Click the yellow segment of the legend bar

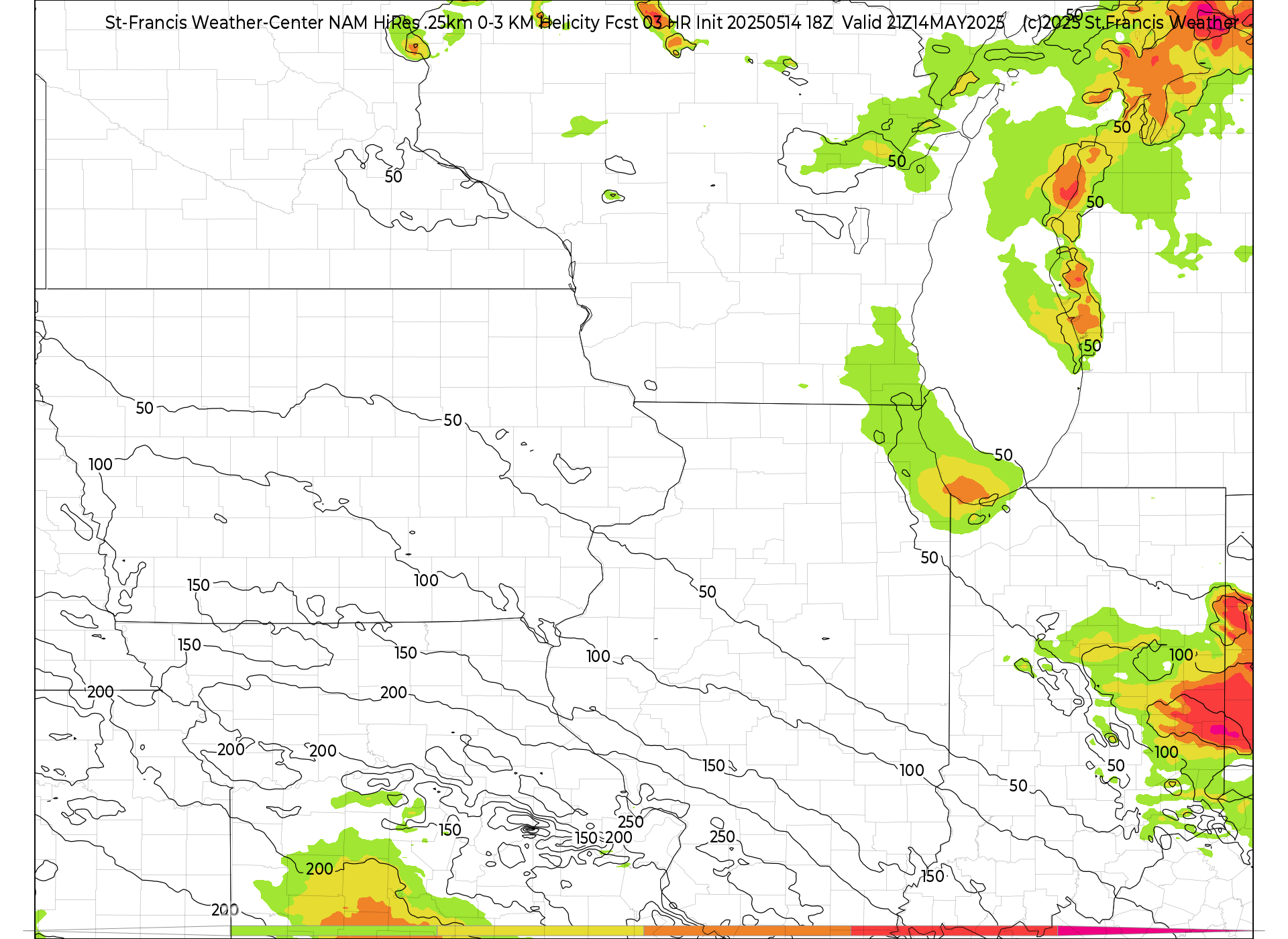540,932
